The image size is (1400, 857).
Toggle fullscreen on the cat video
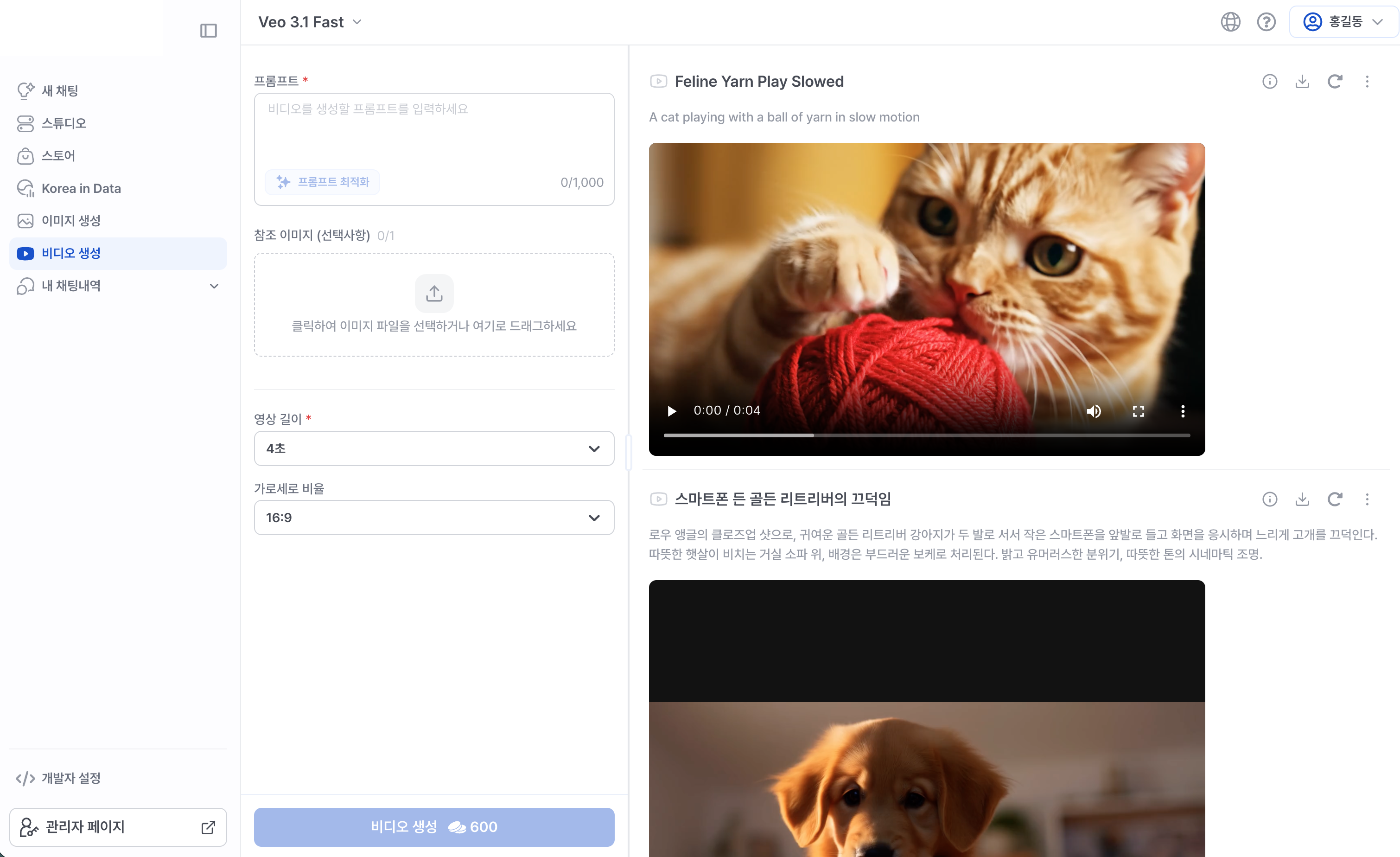pyautogui.click(x=1138, y=411)
